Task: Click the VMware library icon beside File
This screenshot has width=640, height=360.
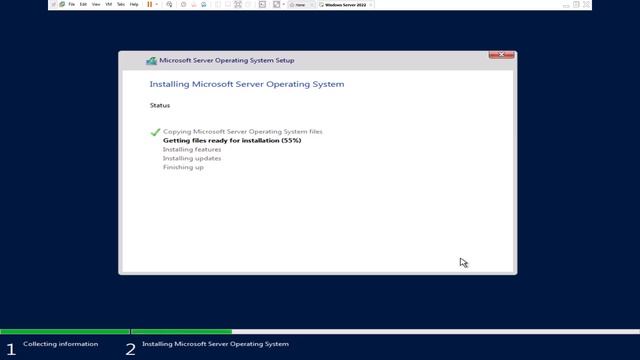Action: coord(62,4)
